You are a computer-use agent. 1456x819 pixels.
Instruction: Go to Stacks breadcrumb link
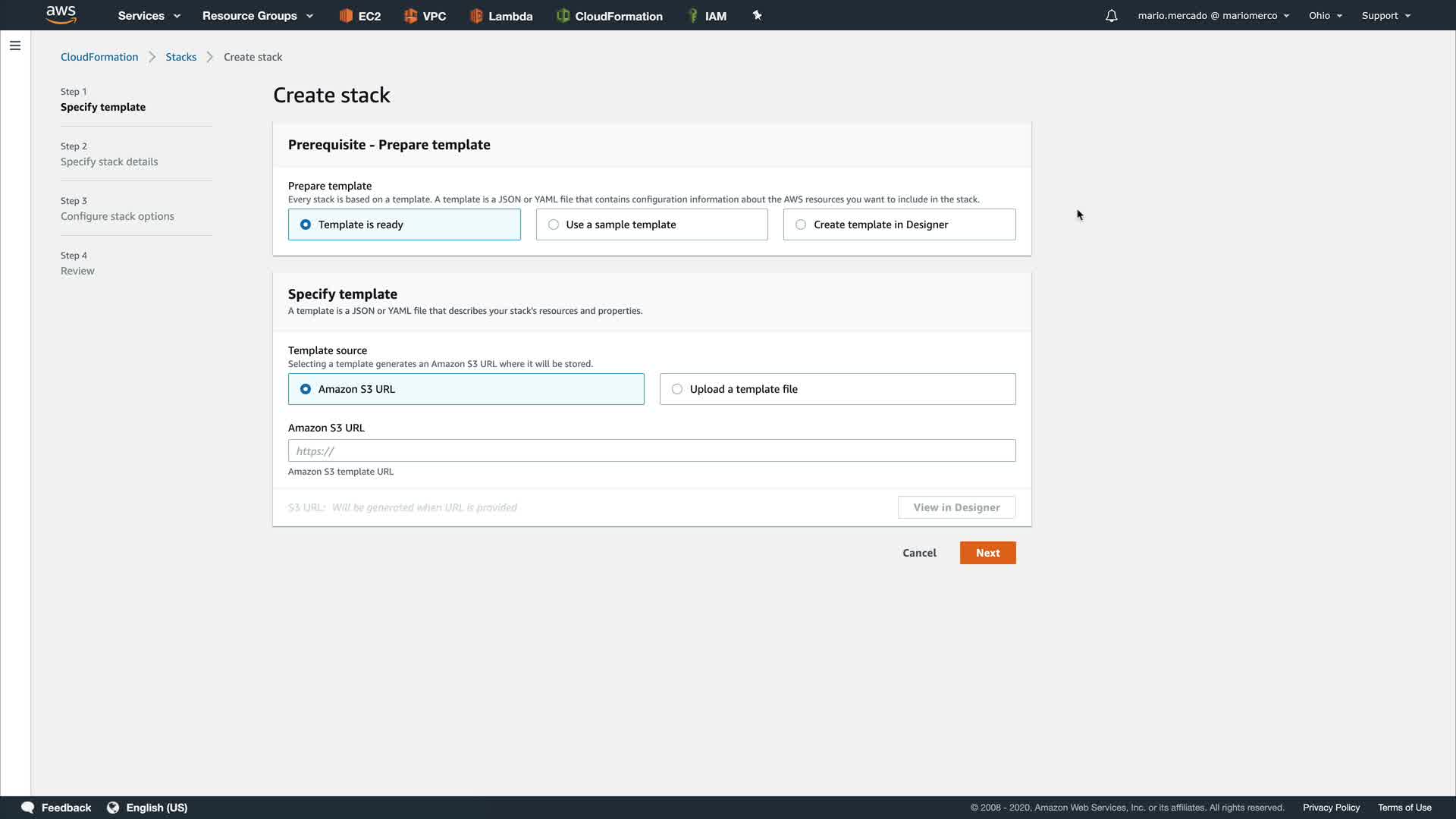click(180, 57)
